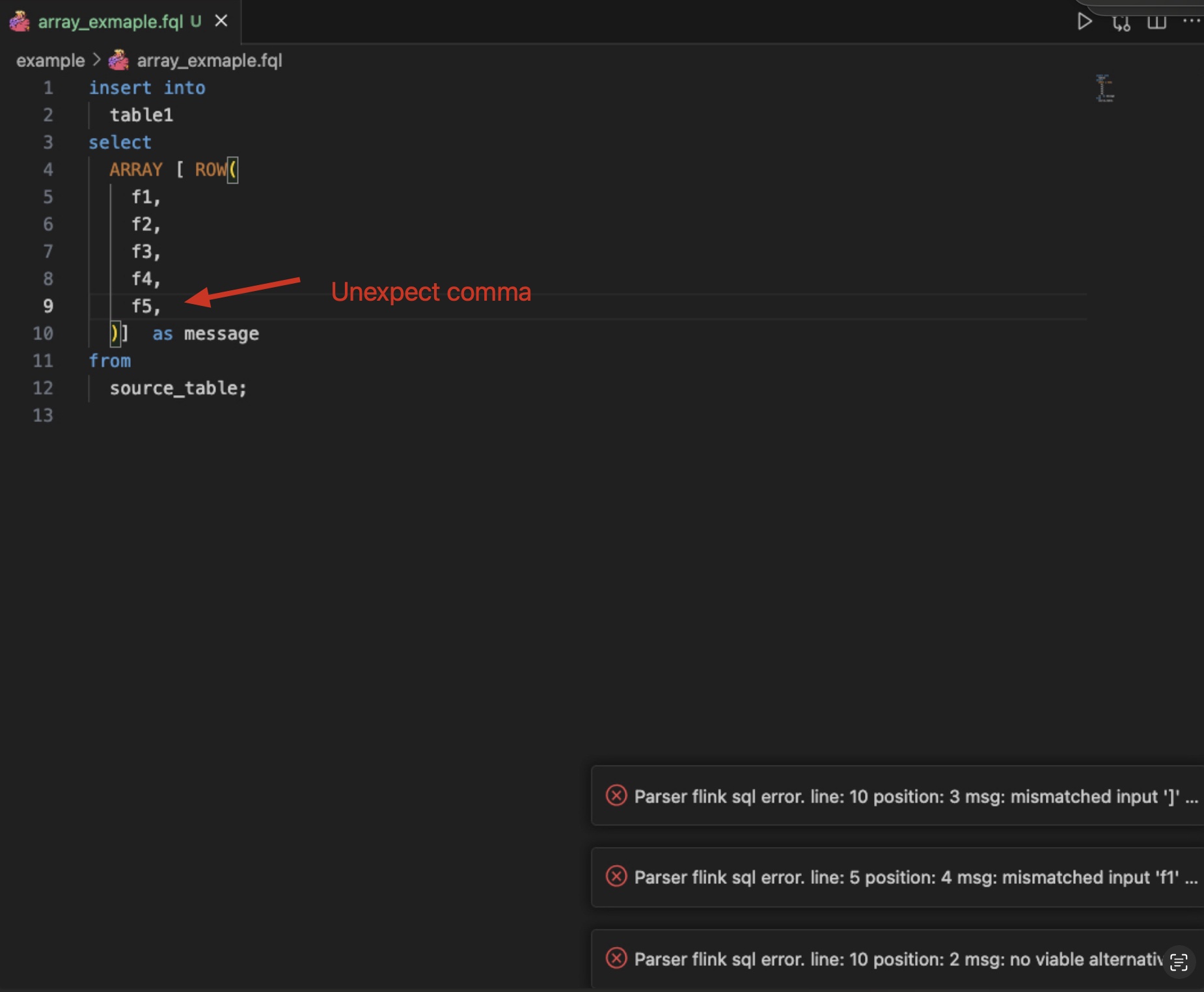Click the breadcrumb file icon

118,61
